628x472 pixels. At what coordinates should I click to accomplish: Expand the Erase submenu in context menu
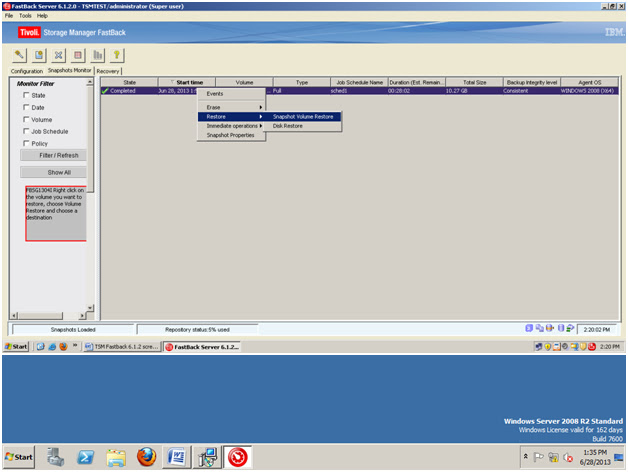231,107
